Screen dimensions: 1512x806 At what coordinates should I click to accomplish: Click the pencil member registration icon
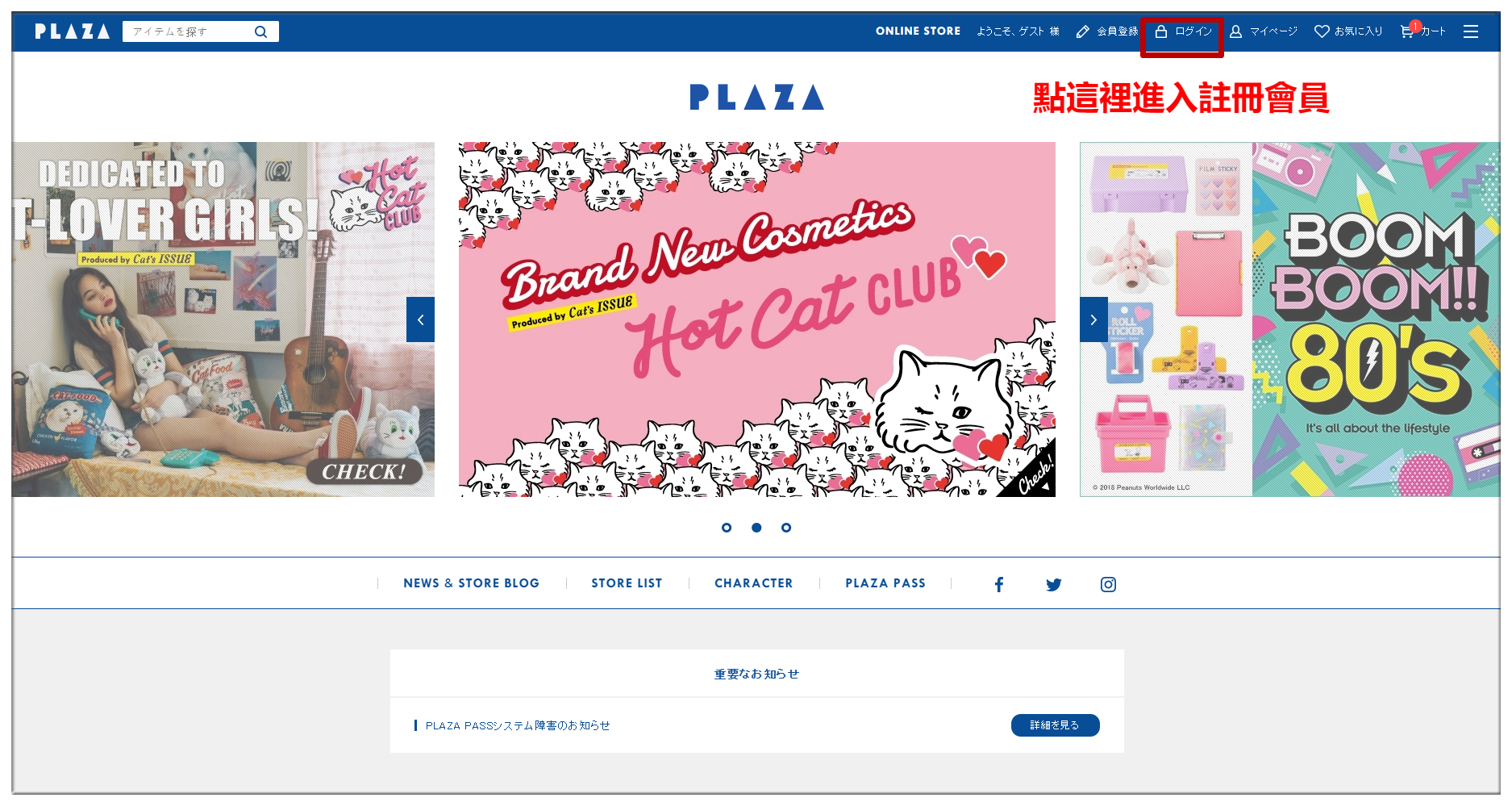pyautogui.click(x=1083, y=31)
